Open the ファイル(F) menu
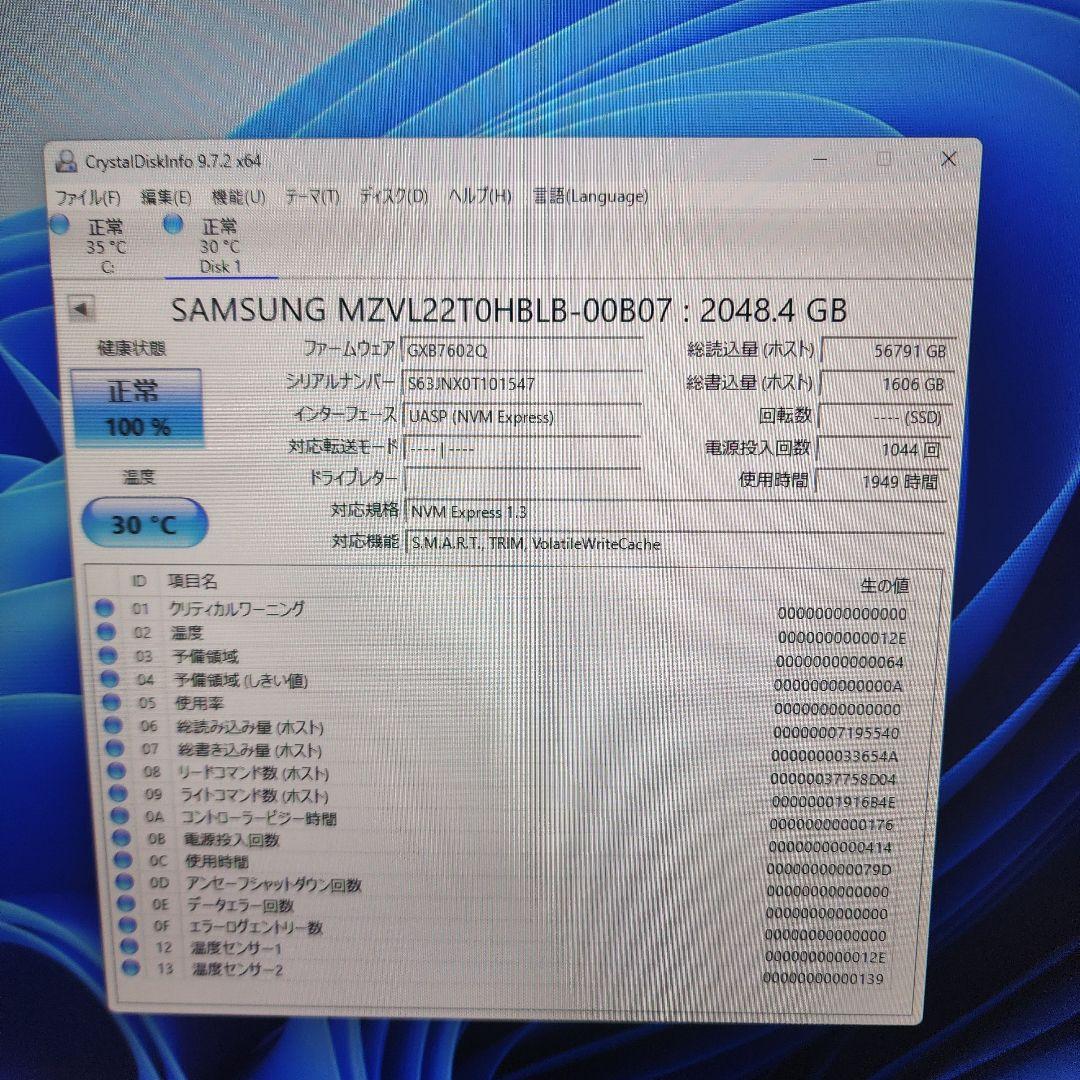Viewport: 1080px width, 1080px height. (88, 197)
